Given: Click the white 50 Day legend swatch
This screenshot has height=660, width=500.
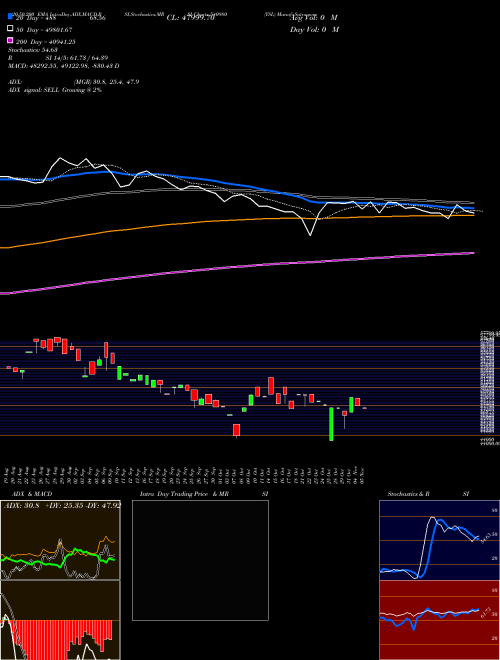Looking at the screenshot, I should (10, 29).
